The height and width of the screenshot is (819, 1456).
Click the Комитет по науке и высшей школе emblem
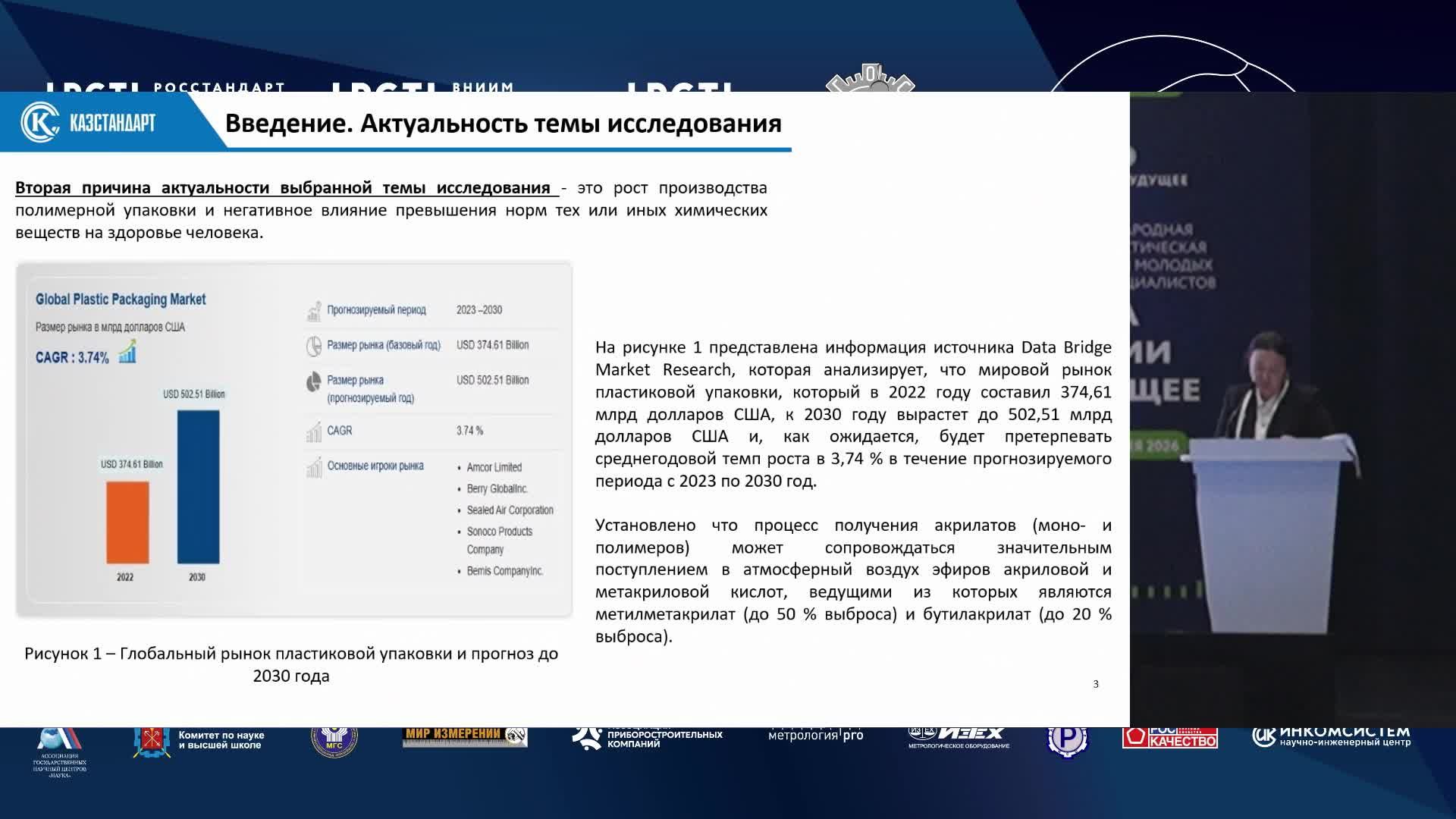(x=151, y=741)
